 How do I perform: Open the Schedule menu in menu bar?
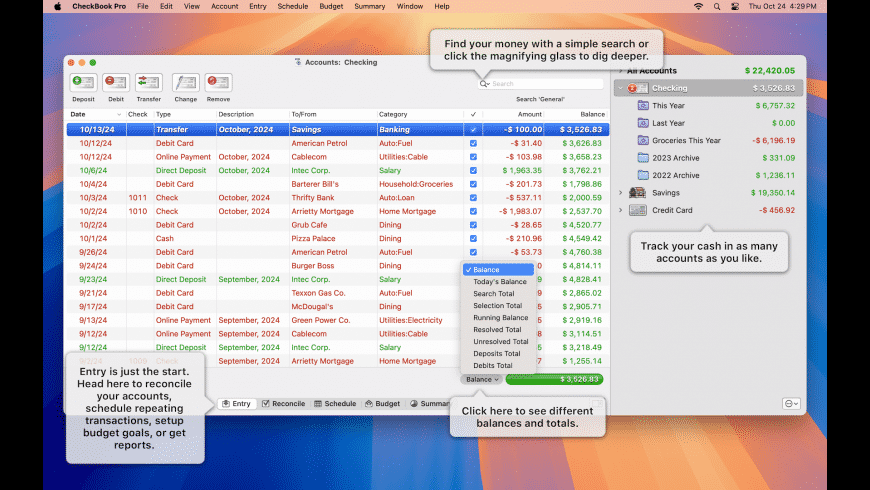(292, 7)
